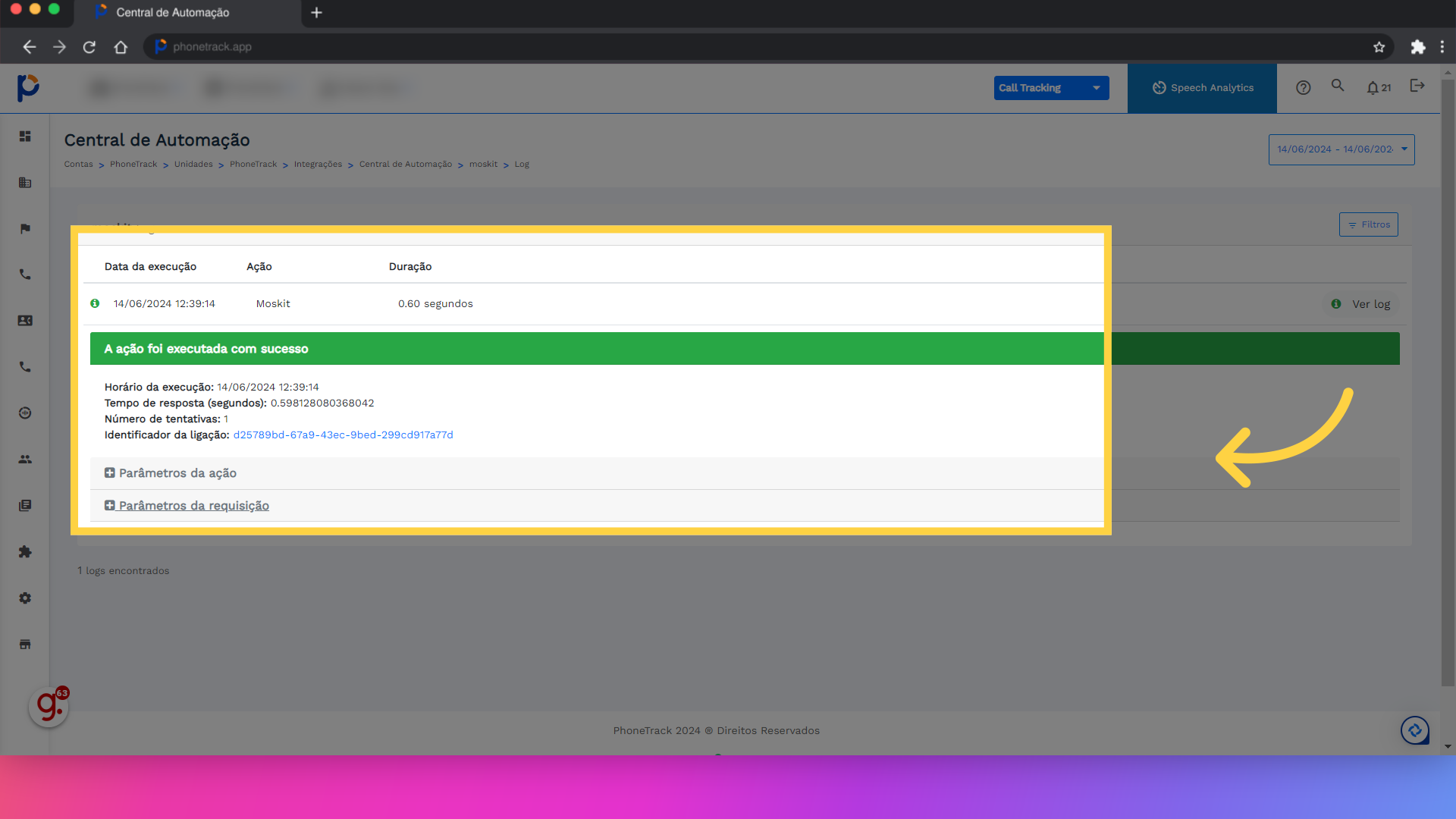Open the date range 14/06/2024 picker
The image size is (1456, 819).
(x=1341, y=149)
